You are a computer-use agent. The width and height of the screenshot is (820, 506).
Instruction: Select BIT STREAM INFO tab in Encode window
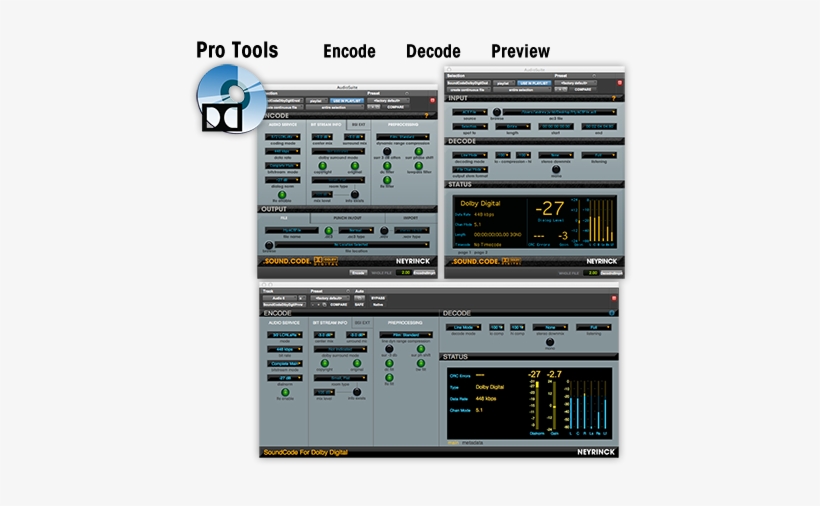[326, 124]
